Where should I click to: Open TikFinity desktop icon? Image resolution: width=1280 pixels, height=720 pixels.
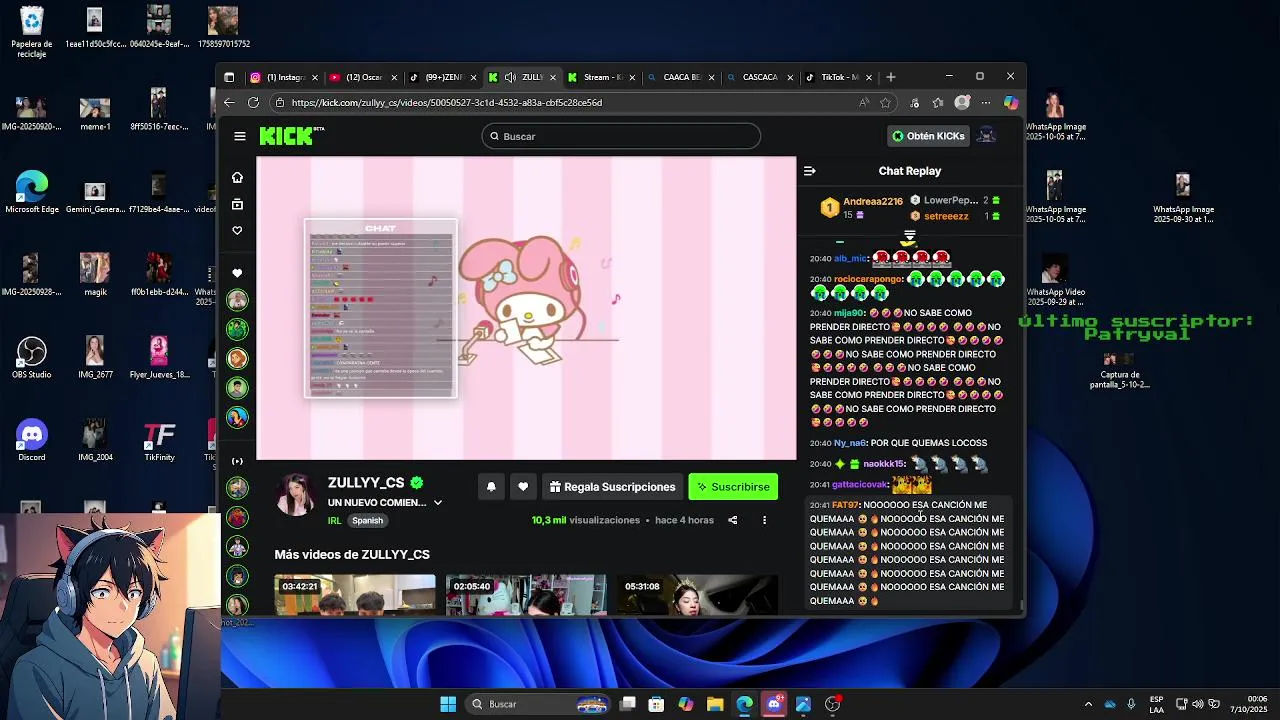(x=159, y=440)
